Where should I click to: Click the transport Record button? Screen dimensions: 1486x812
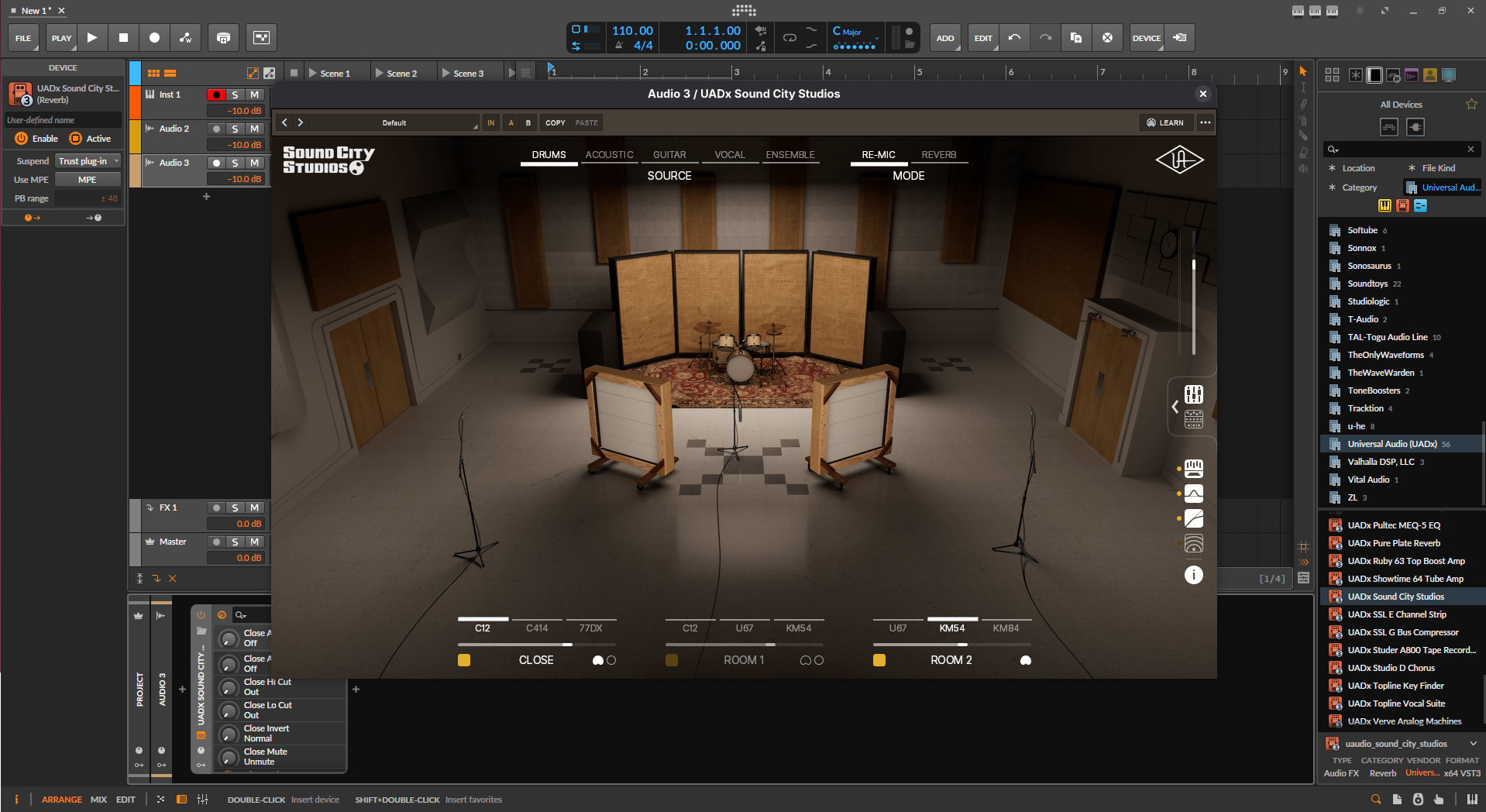click(154, 37)
